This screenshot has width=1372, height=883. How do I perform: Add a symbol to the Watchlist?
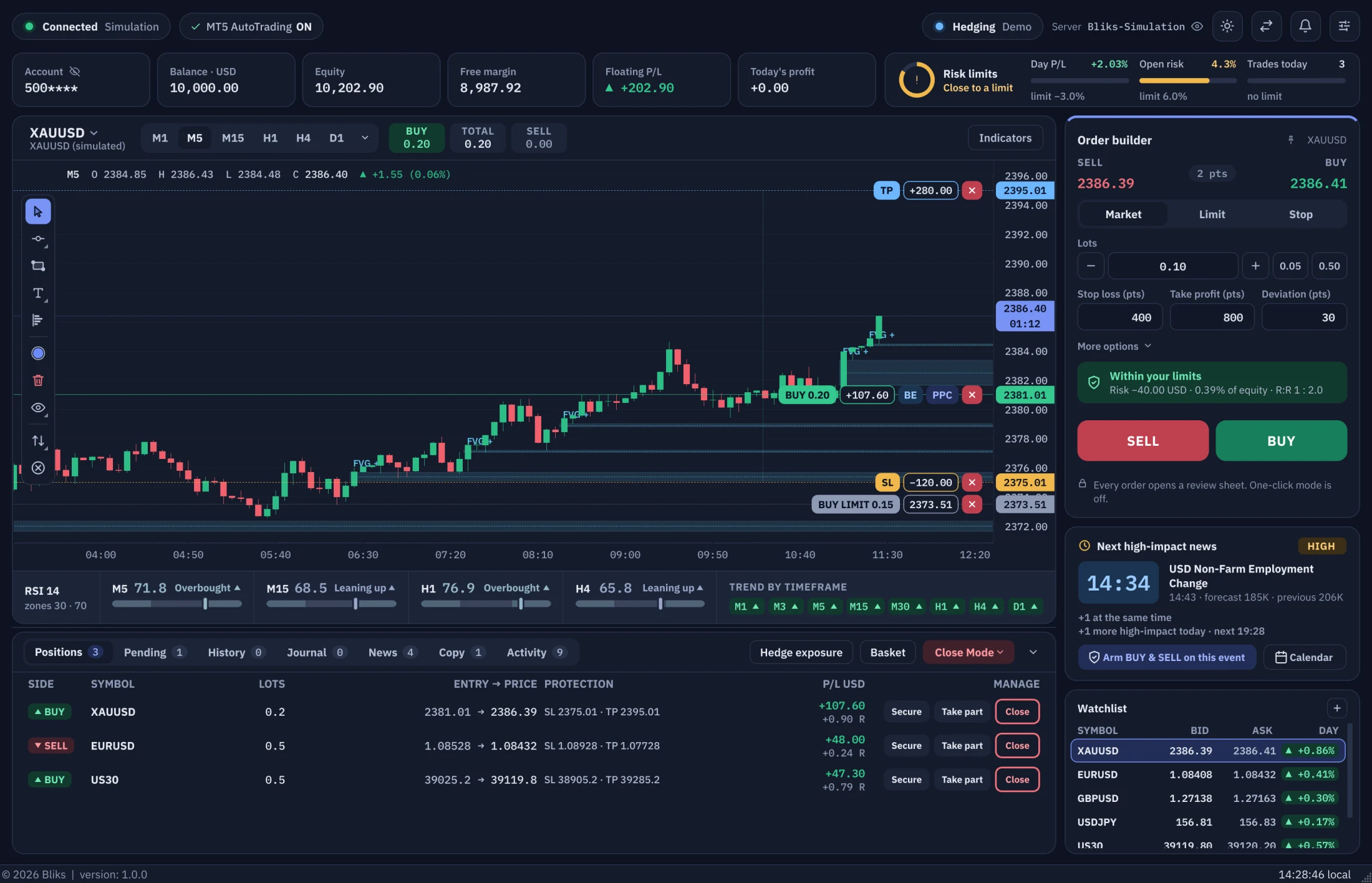click(1337, 708)
